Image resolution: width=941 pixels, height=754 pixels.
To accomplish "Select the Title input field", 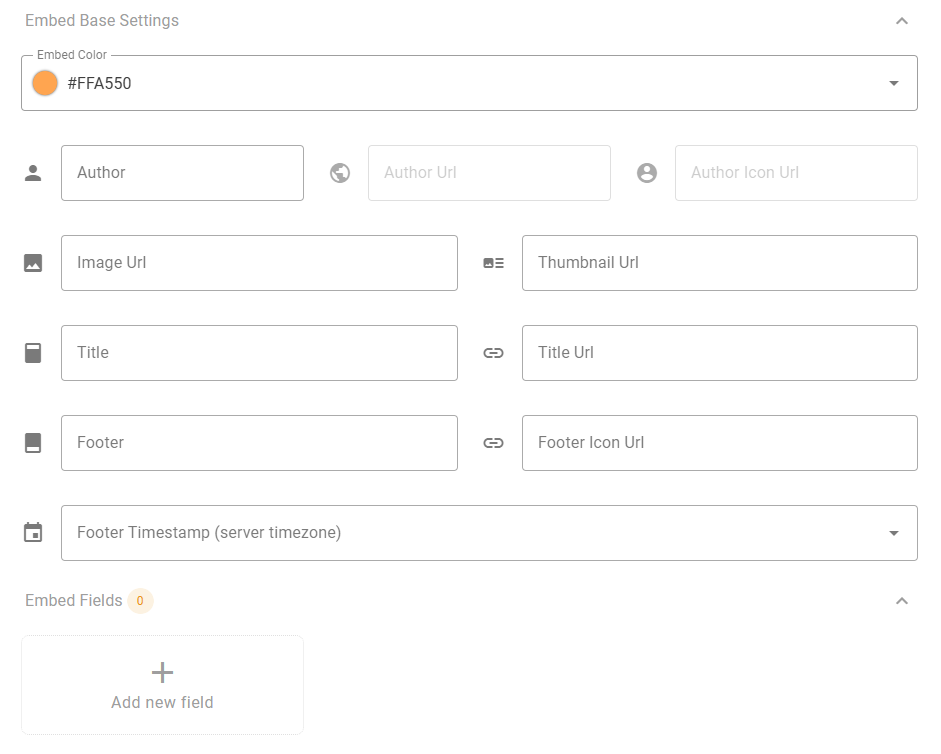I will [x=259, y=353].
